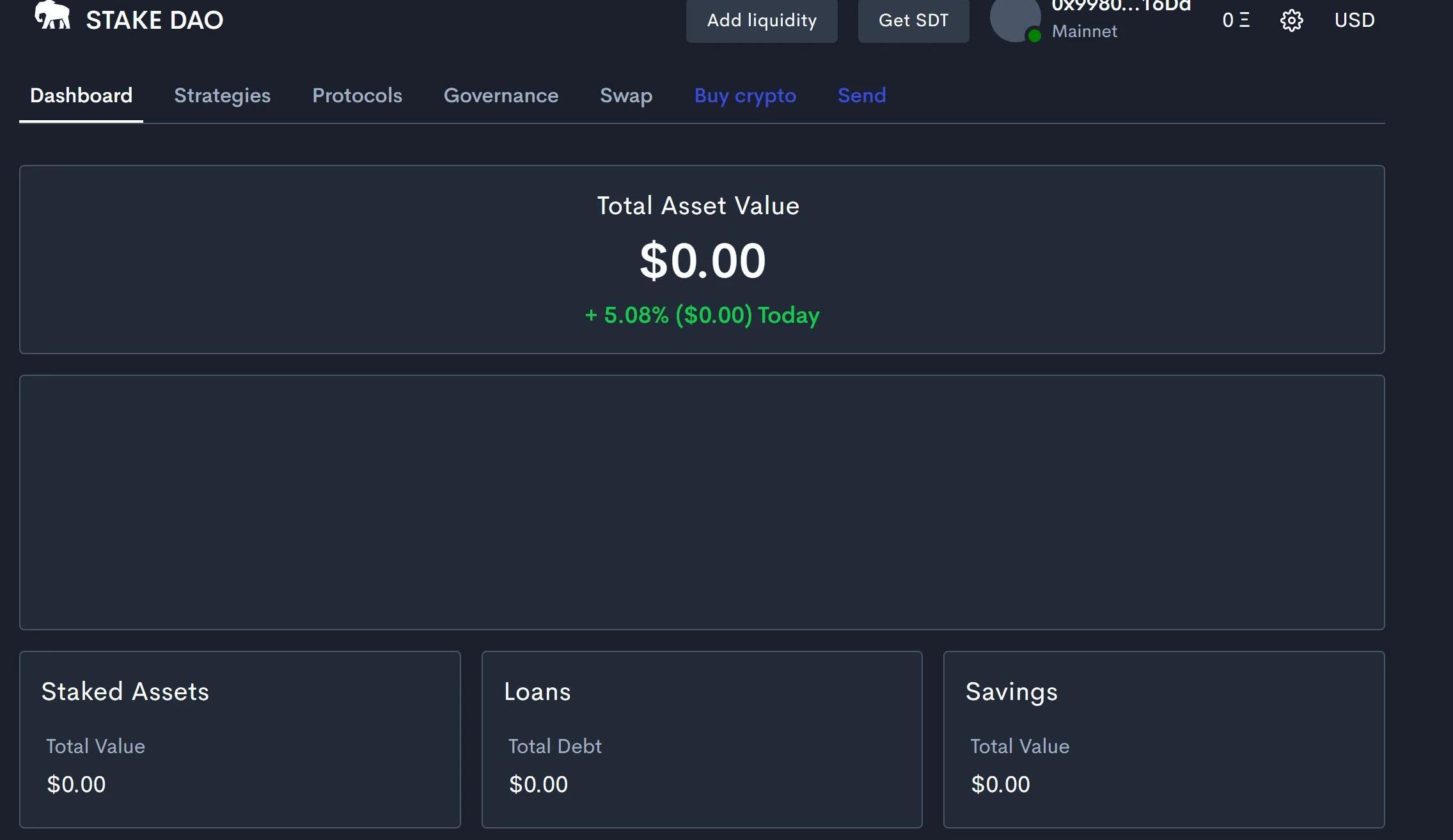Follow the Buy crypto link
Viewport: 1453px width, 840px height.
pyautogui.click(x=745, y=96)
